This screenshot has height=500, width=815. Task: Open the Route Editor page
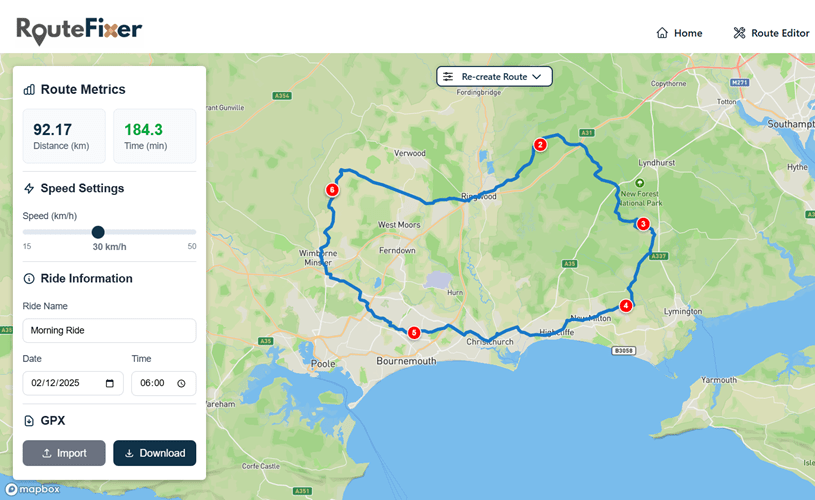pyautogui.click(x=771, y=33)
